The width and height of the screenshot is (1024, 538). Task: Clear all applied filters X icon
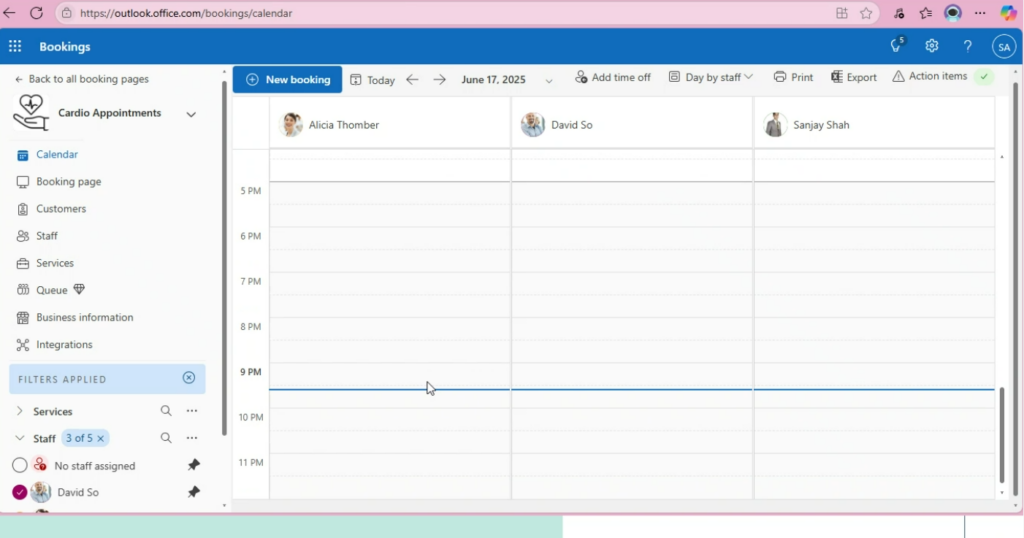point(189,378)
